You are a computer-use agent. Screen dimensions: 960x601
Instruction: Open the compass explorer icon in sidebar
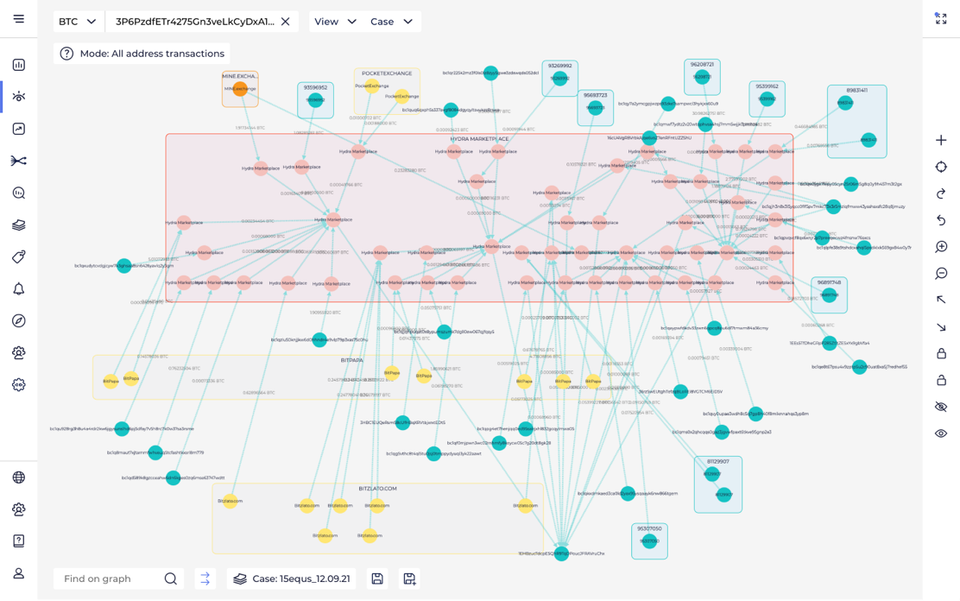18,321
